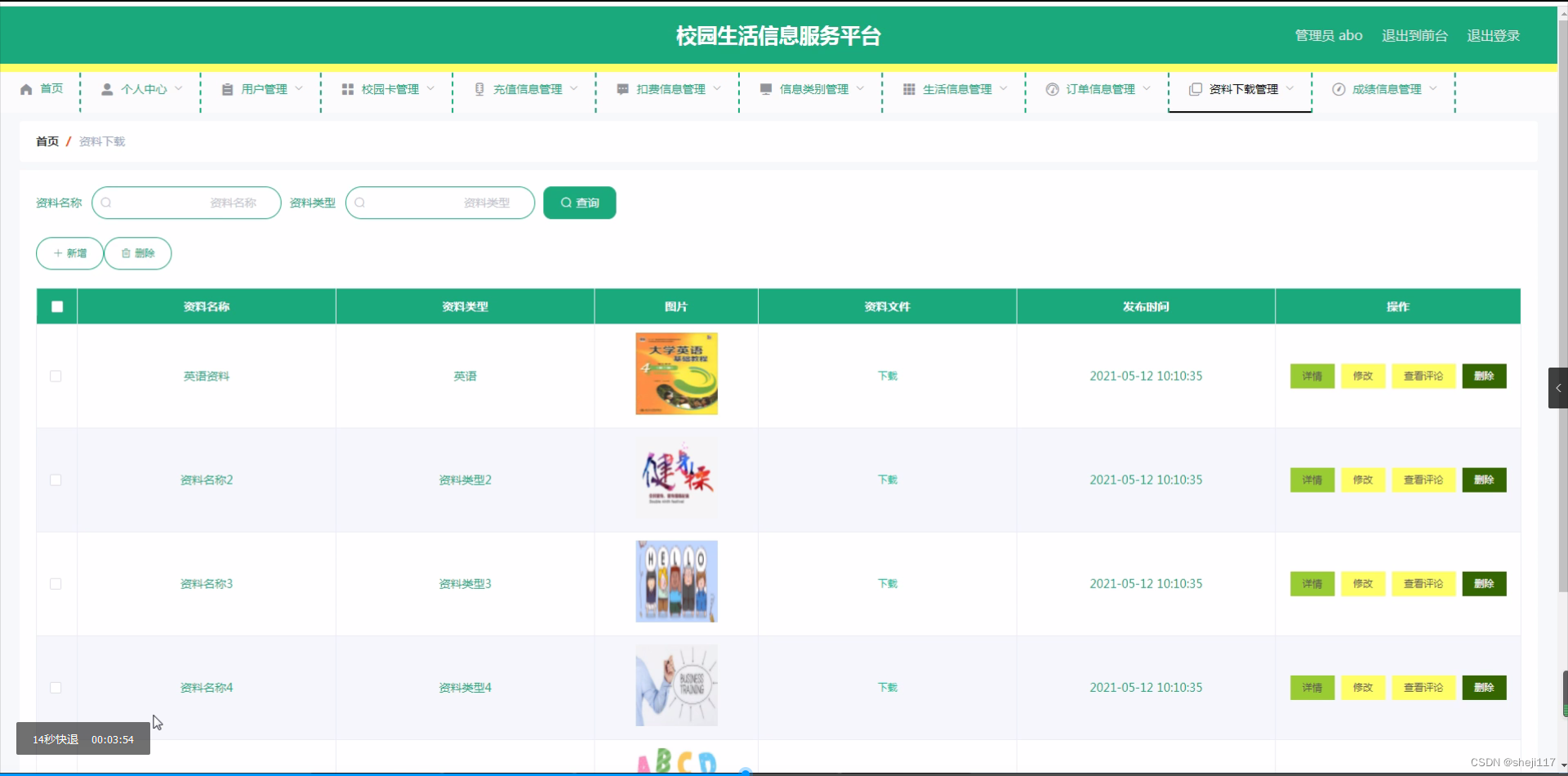This screenshot has height=776, width=1568.
Task: Check the checkbox for the 资料名称2 row
Action: coord(56,480)
